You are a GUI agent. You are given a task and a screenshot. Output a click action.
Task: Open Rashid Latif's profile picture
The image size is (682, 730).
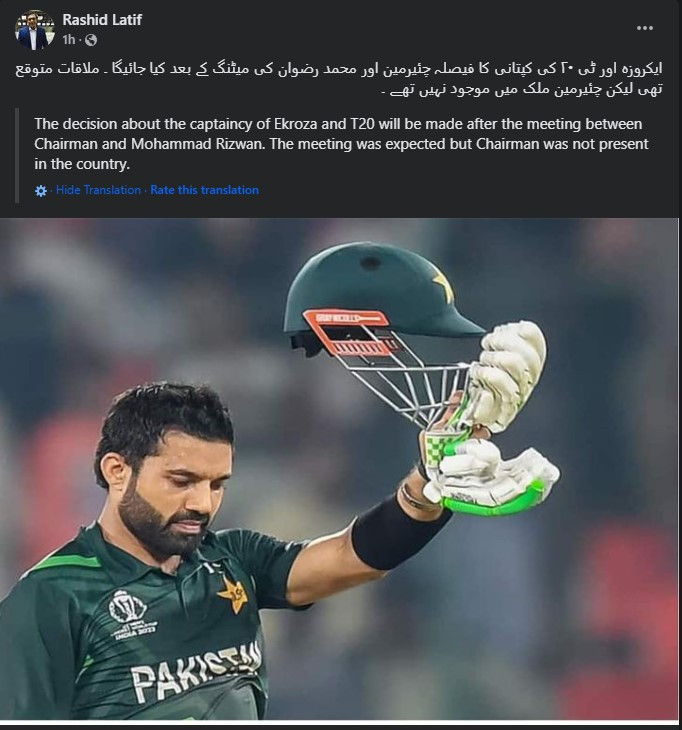(34, 31)
